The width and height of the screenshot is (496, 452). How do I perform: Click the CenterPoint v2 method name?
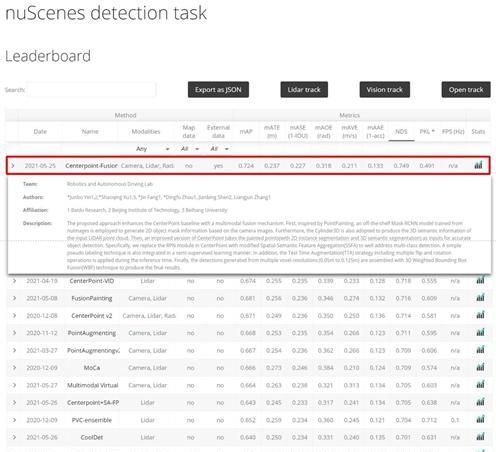click(92, 316)
